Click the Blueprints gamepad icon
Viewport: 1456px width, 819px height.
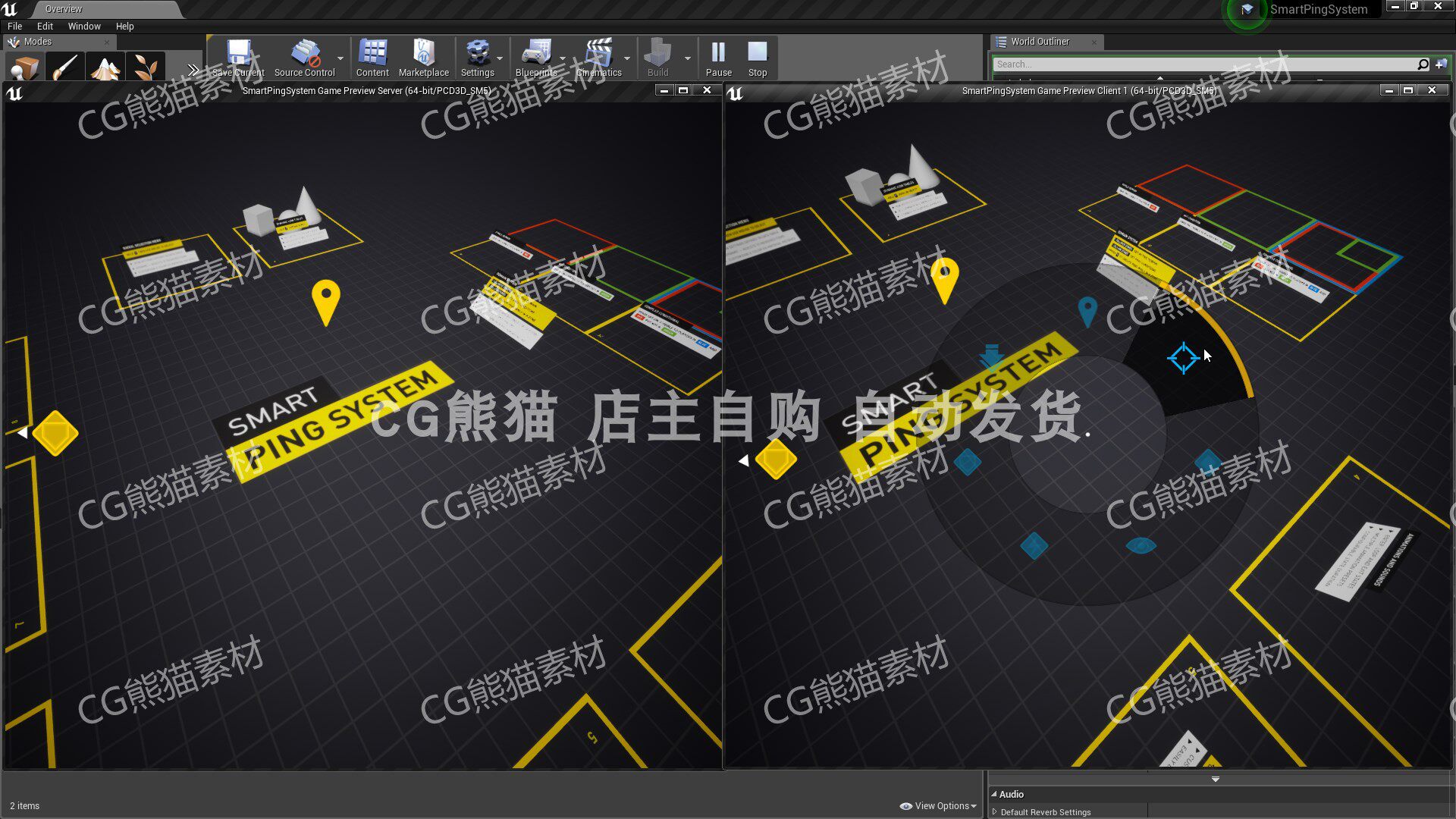click(535, 54)
